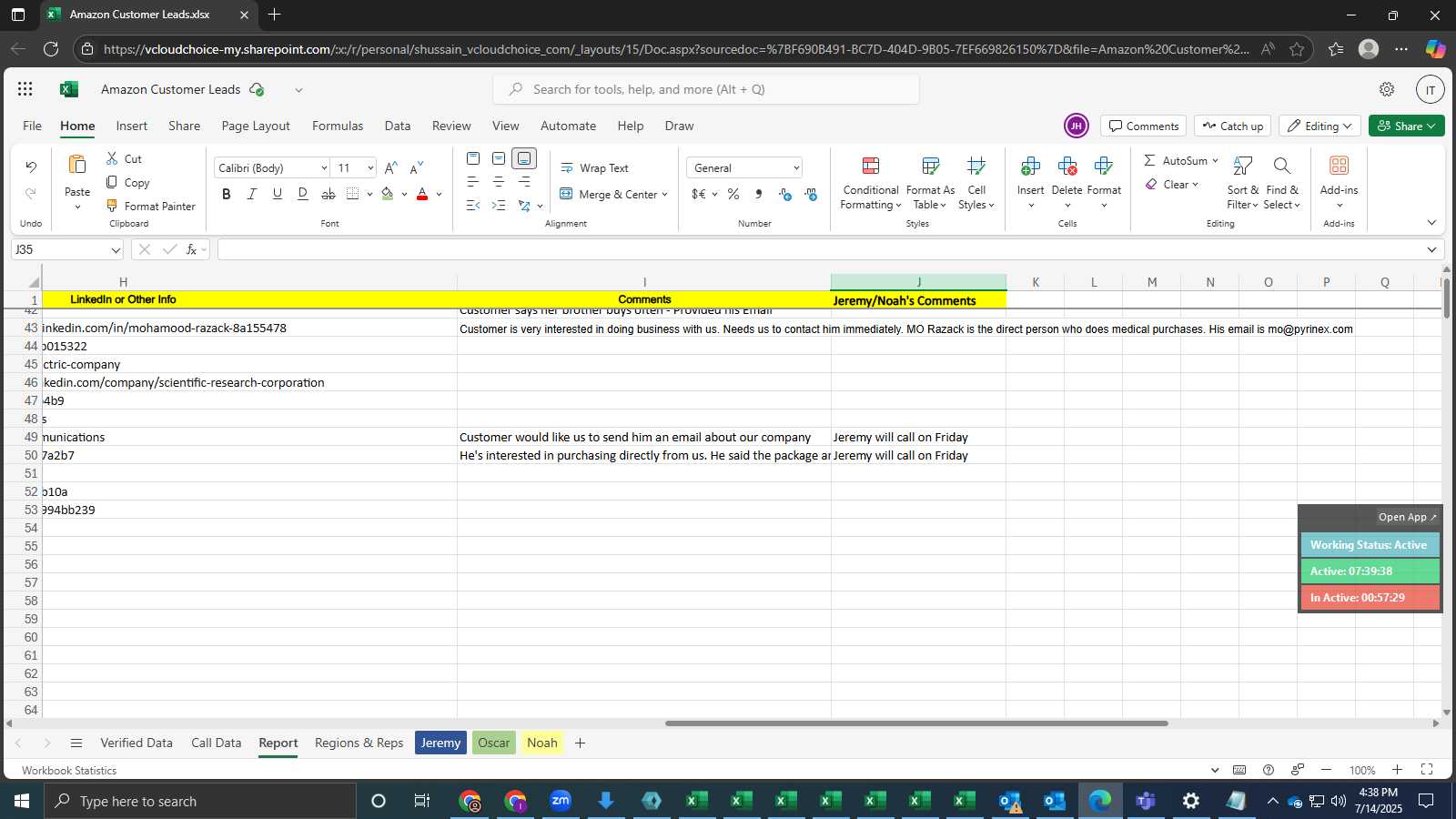Click zoom in plus on status bar
Screen dimensions: 1456x819
(x=1397, y=770)
